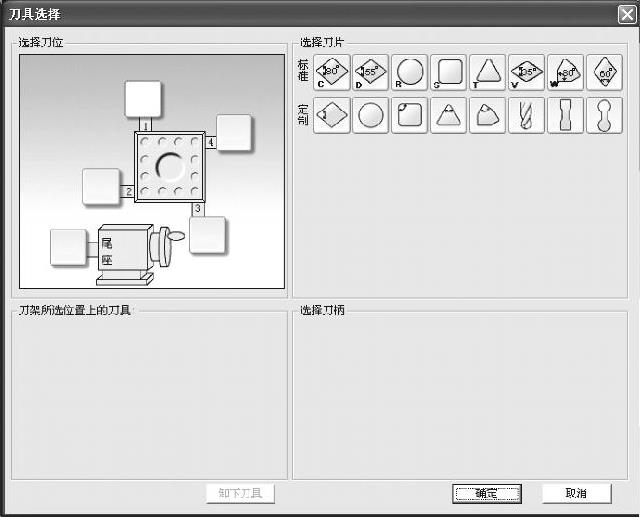Choose the custom dumbbell-shaped insert
The height and width of the screenshot is (517, 640).
(x=604, y=115)
